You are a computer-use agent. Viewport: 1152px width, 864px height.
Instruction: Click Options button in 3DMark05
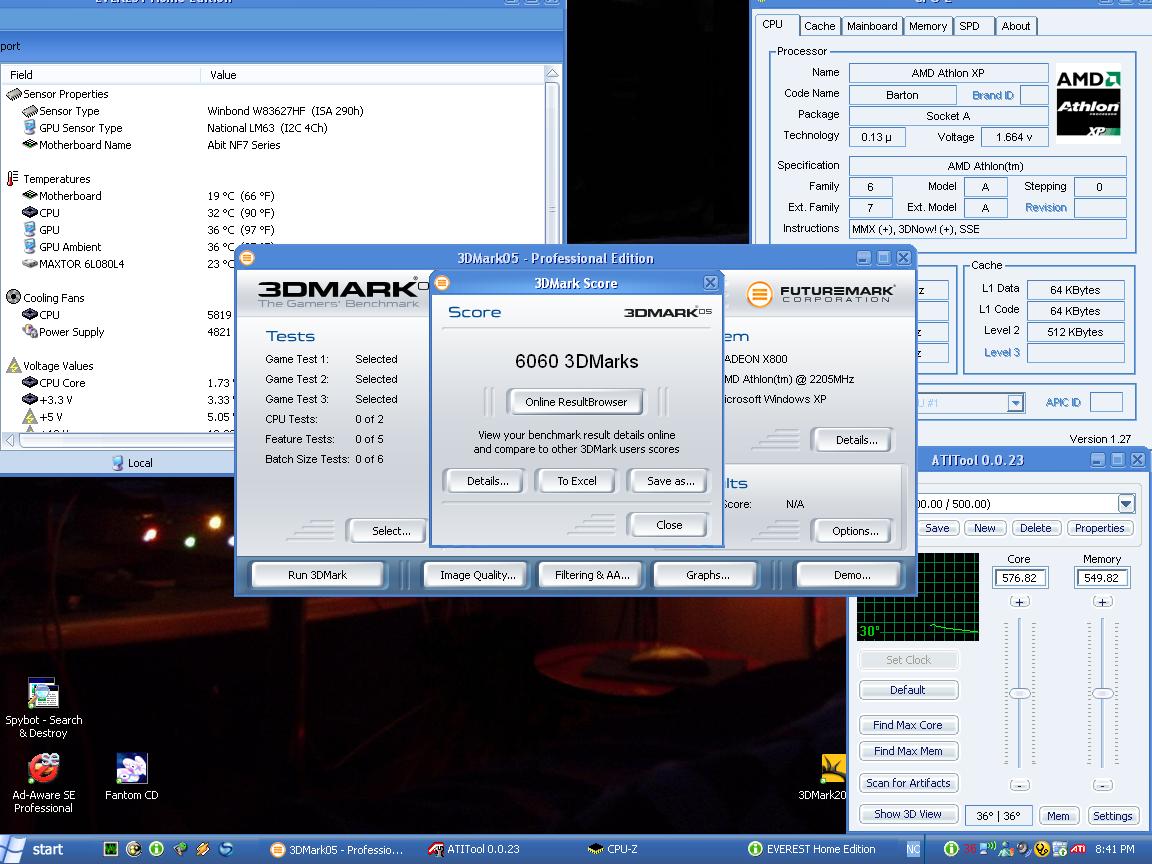click(x=854, y=531)
